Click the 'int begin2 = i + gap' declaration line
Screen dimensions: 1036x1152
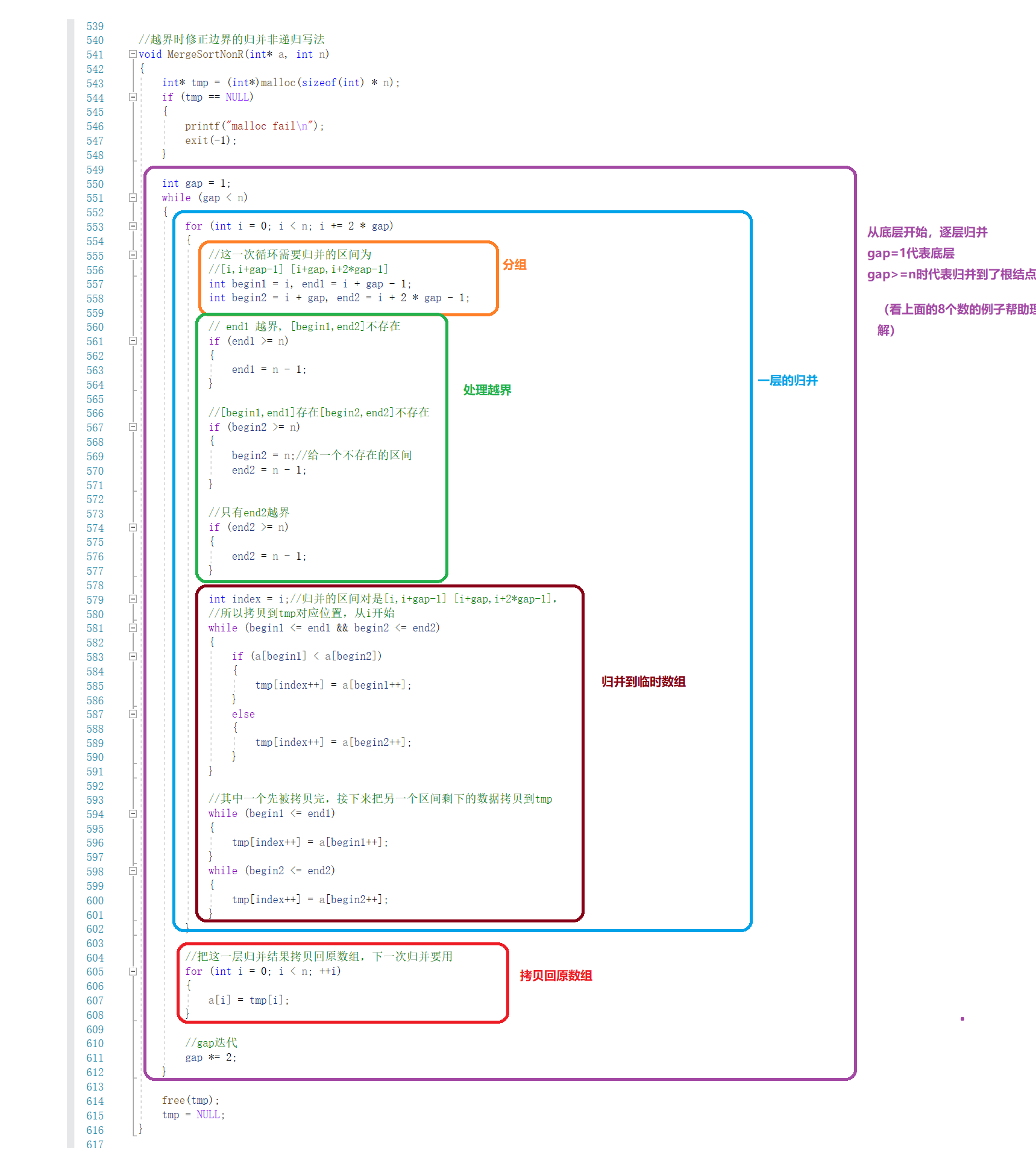coord(339,298)
